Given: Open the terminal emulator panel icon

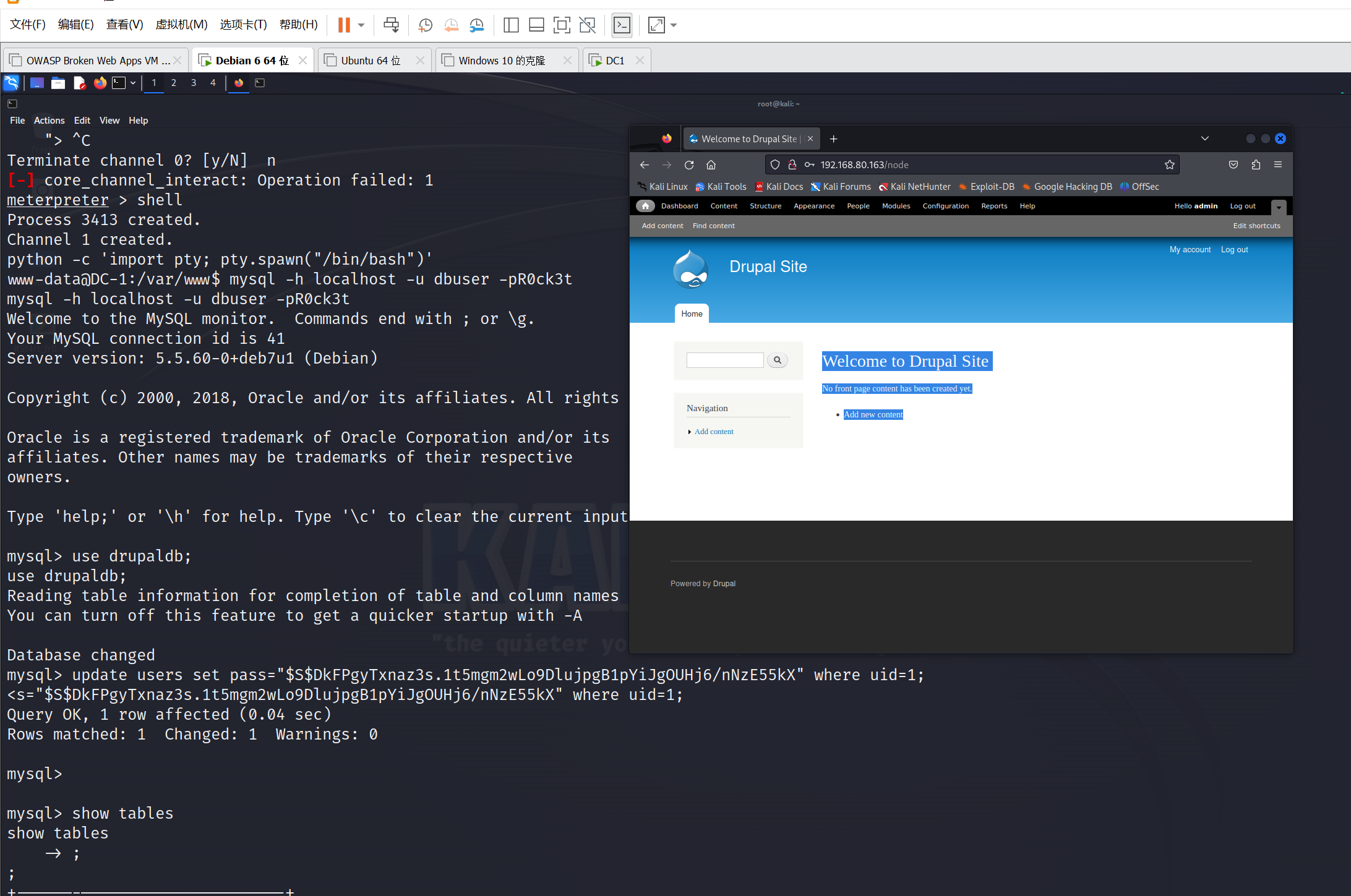Looking at the screenshot, I should click(x=119, y=82).
